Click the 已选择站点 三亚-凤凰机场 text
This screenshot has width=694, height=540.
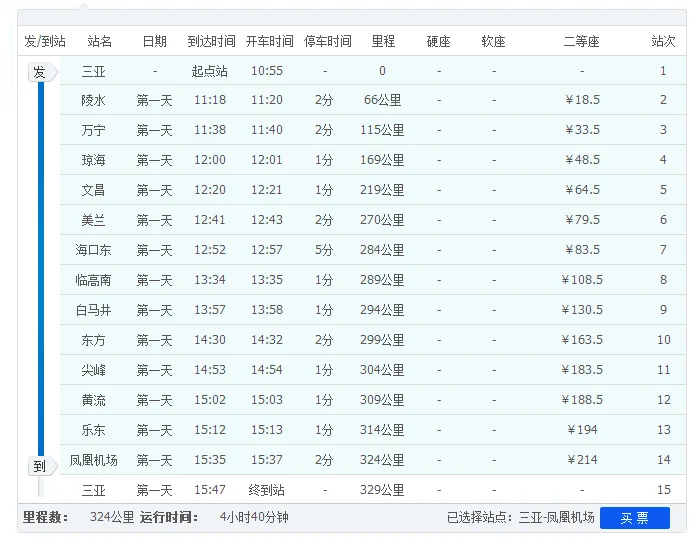click(520, 517)
